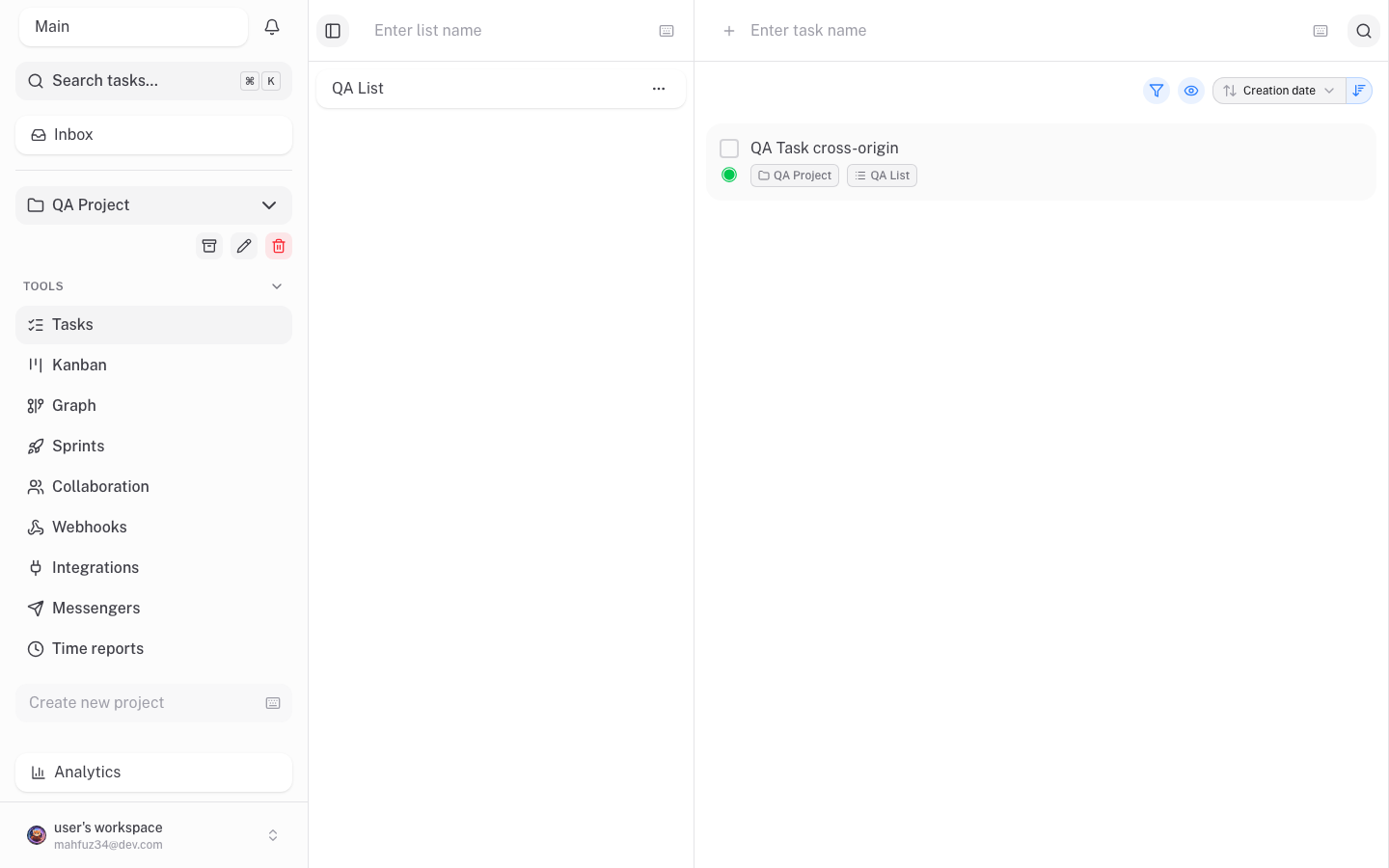The width and height of the screenshot is (1389, 868).
Task: Click the QA Project tag on the task
Action: click(x=795, y=176)
